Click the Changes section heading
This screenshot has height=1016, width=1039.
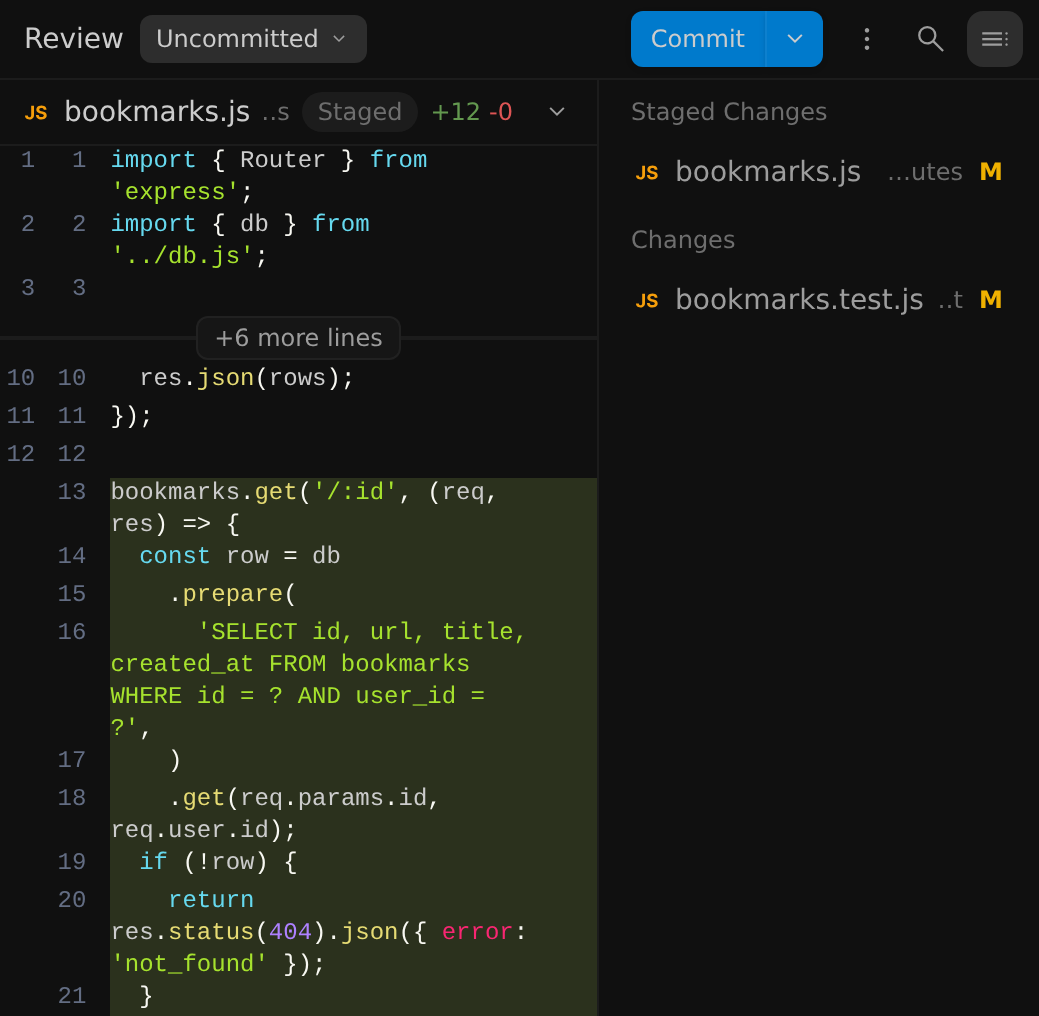pyautogui.click(x=683, y=240)
